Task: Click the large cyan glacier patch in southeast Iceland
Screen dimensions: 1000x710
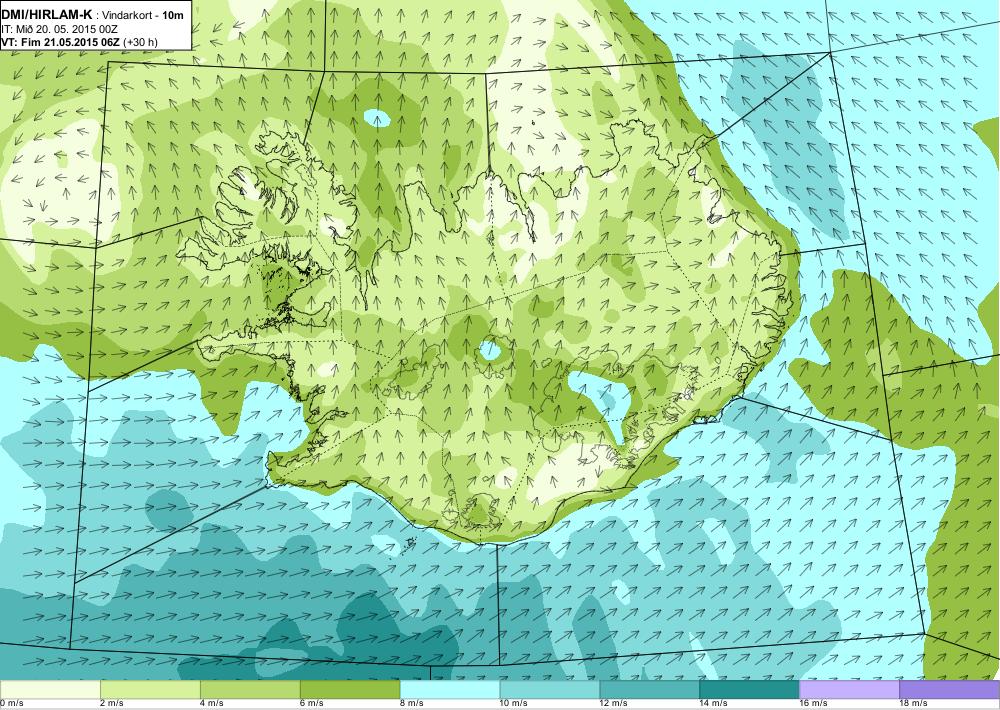Action: tap(599, 399)
